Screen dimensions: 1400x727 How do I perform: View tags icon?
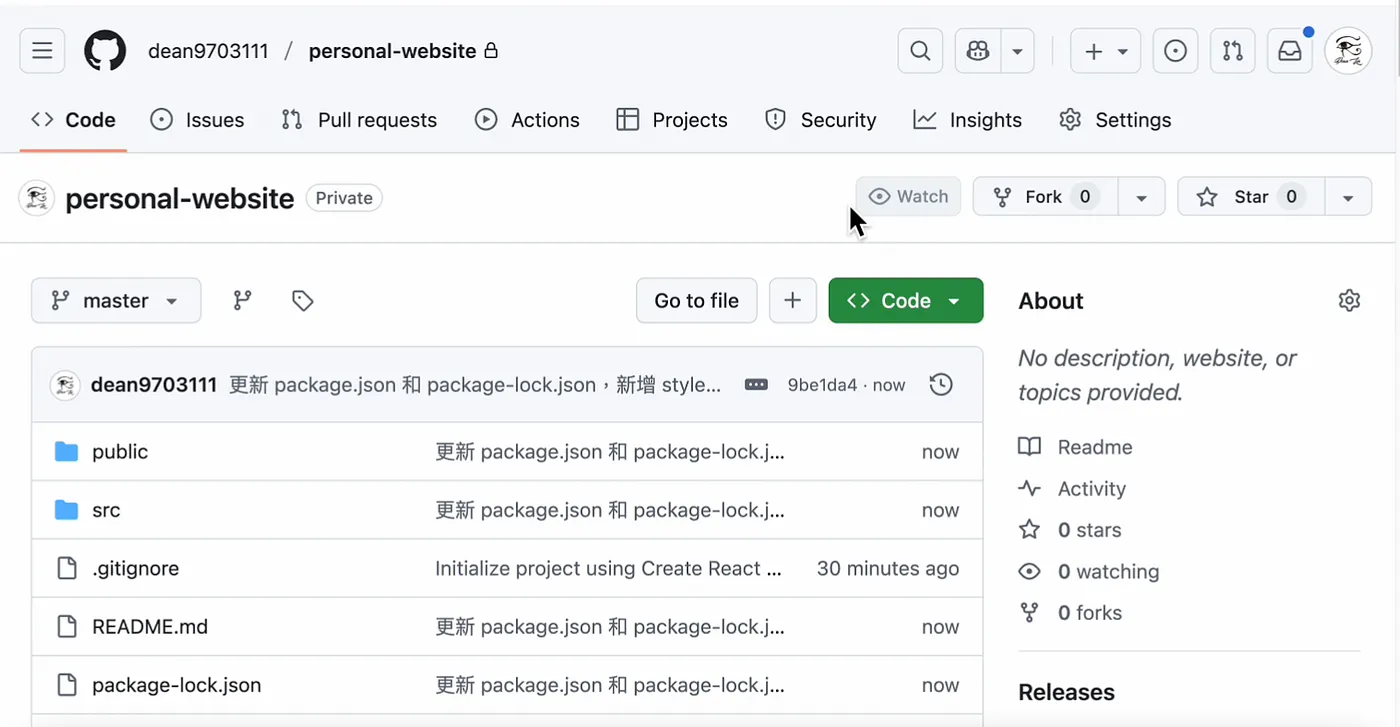point(303,301)
